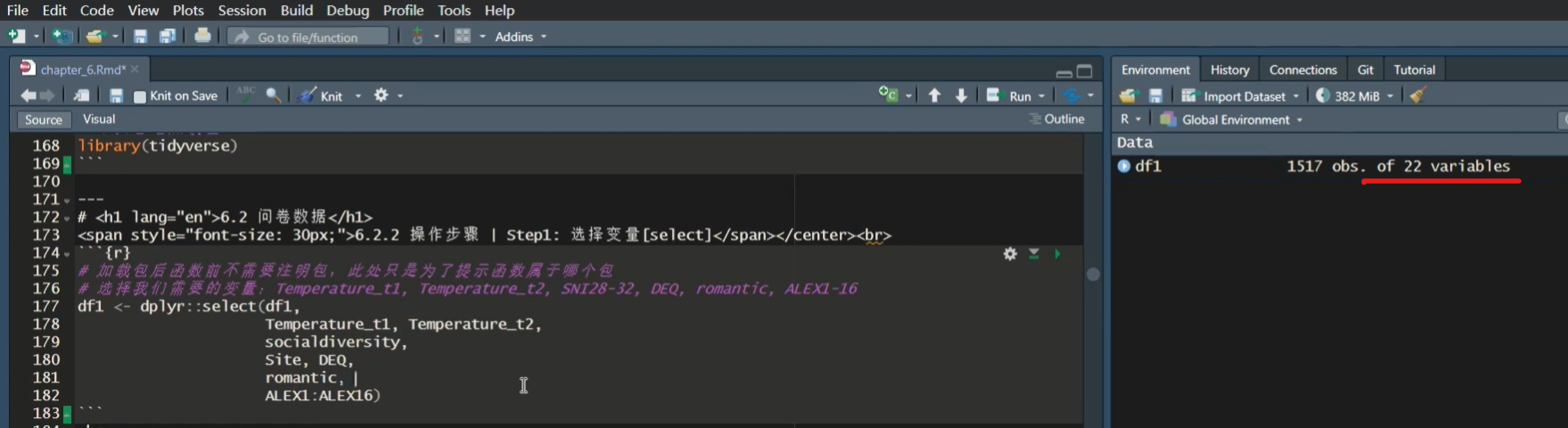Select the chapter_6.Rmd editor tab

click(80, 70)
